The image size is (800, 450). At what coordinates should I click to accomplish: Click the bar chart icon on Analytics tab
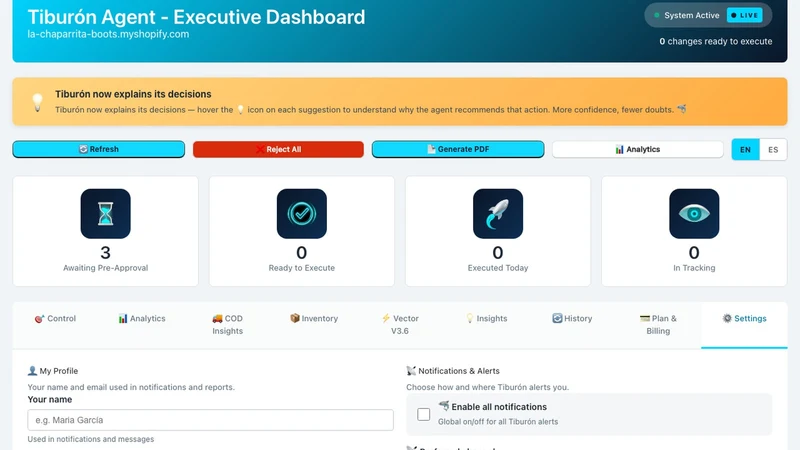tap(123, 318)
